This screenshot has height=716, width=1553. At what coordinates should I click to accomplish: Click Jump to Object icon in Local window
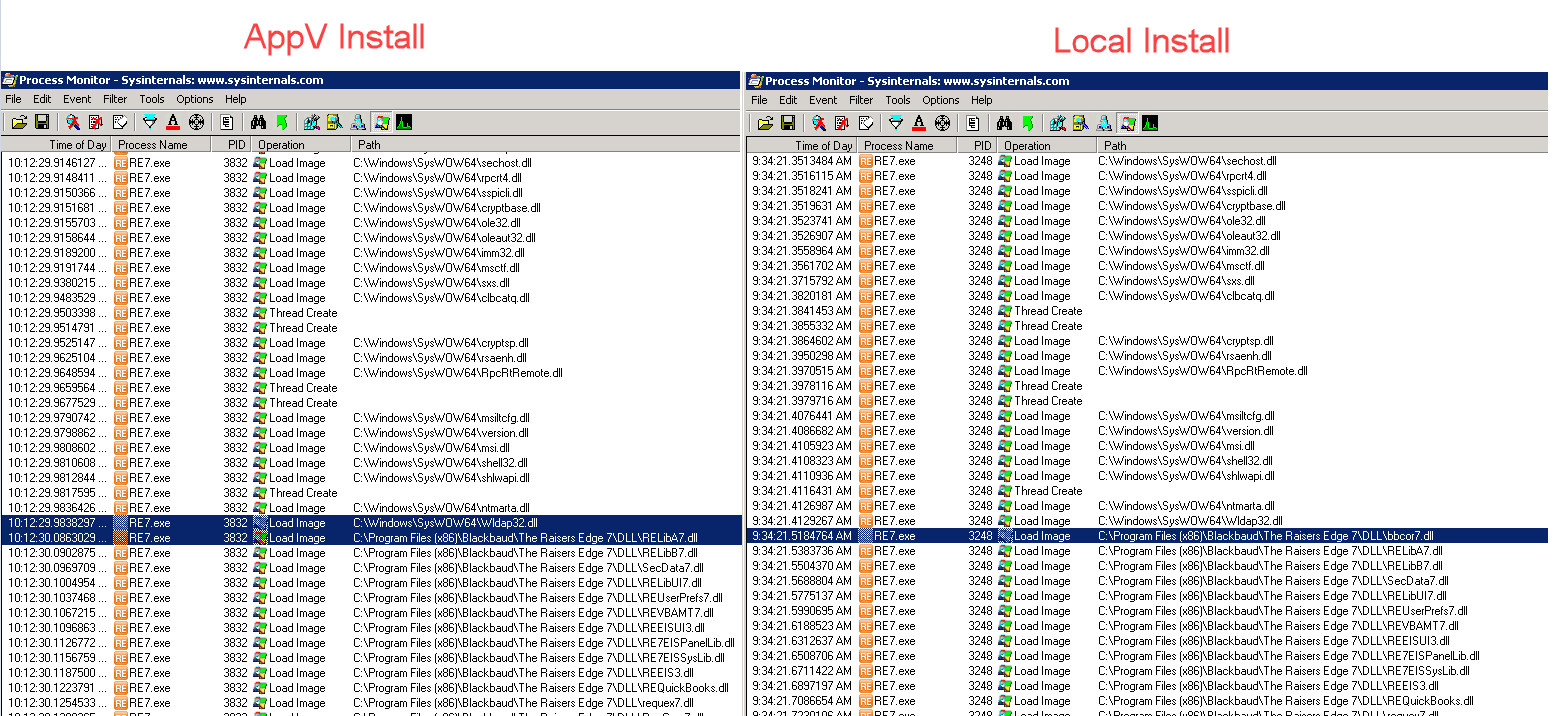click(x=1027, y=123)
